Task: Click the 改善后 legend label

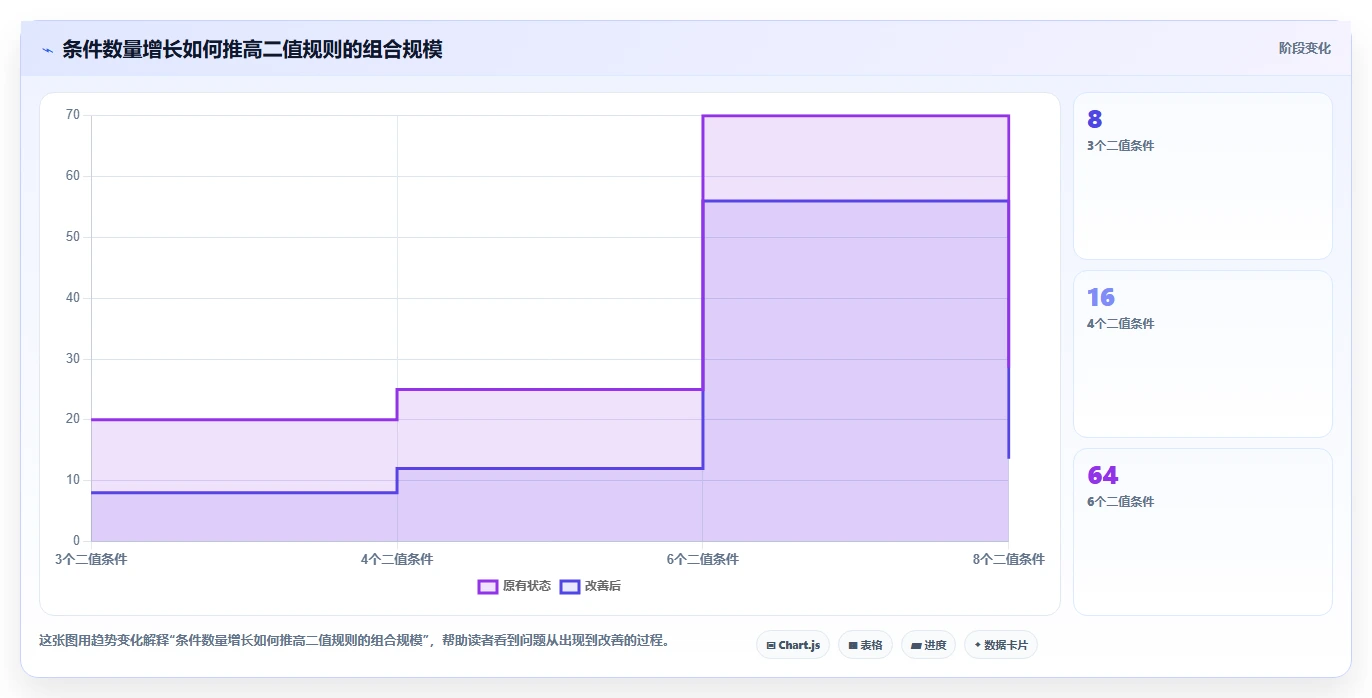Action: click(603, 586)
